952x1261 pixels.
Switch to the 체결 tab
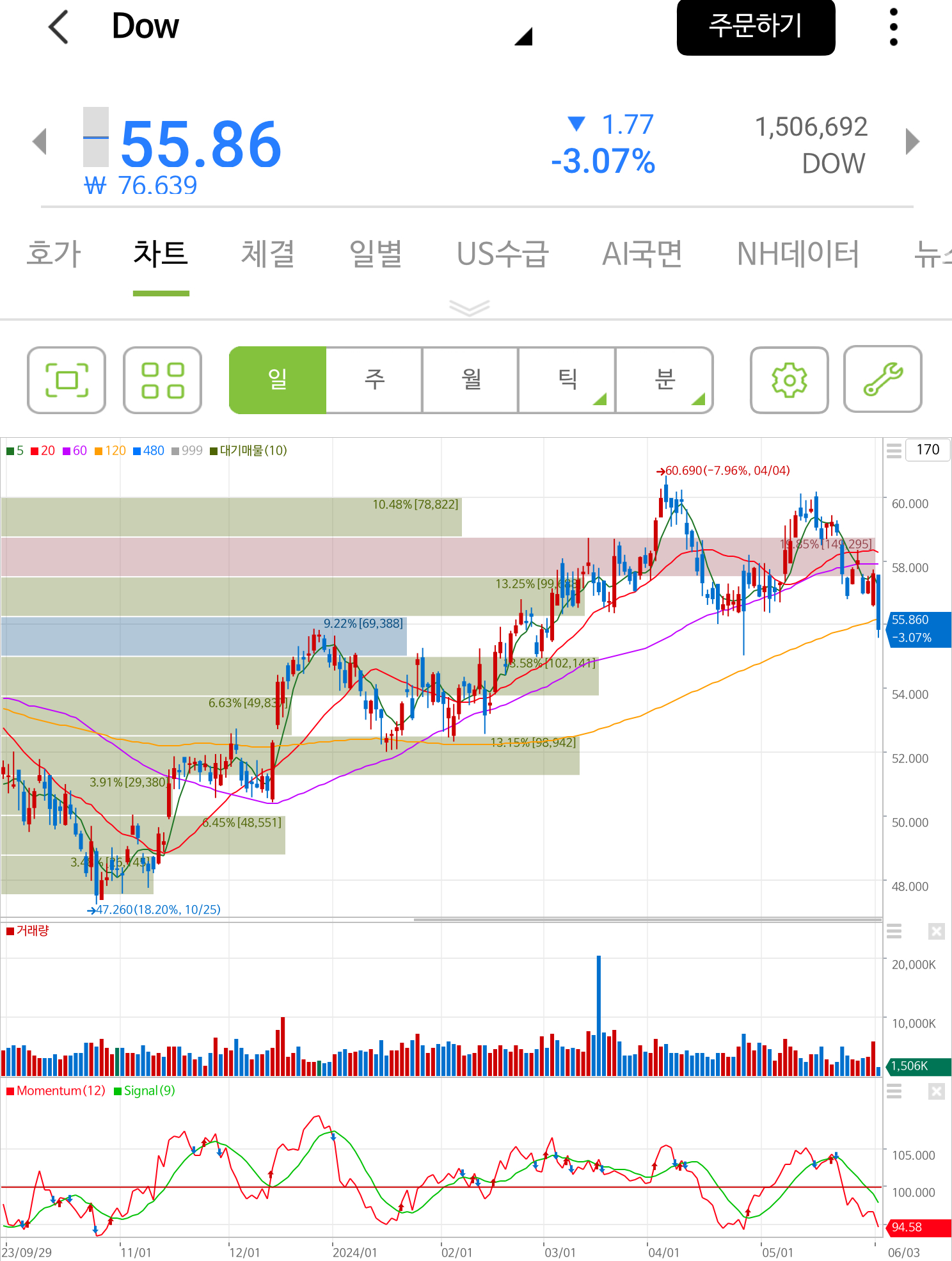[x=268, y=253]
